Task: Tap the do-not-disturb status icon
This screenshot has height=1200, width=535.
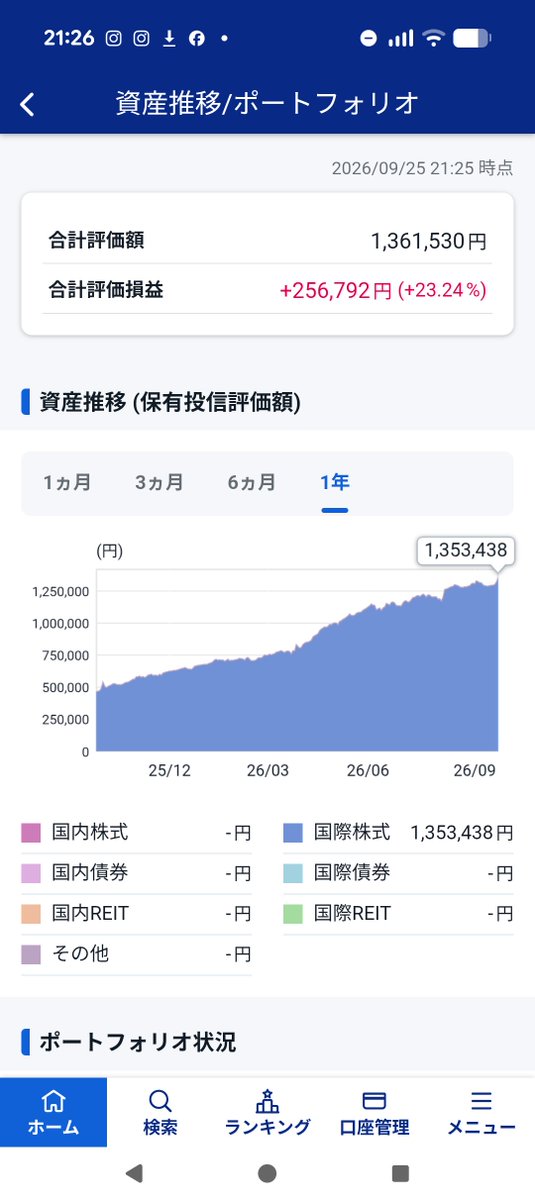Action: point(369,38)
